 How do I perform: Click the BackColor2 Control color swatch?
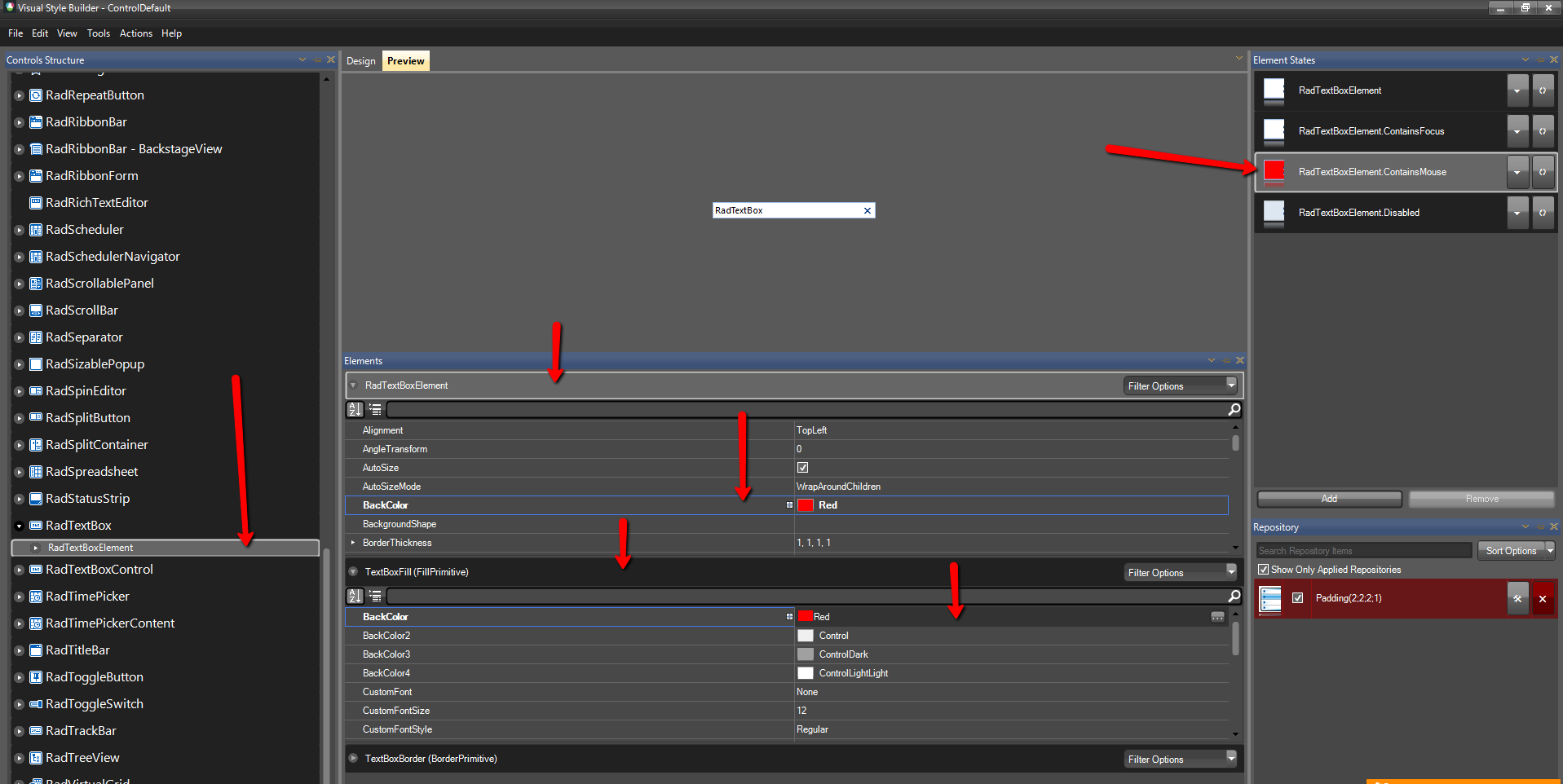(x=806, y=636)
